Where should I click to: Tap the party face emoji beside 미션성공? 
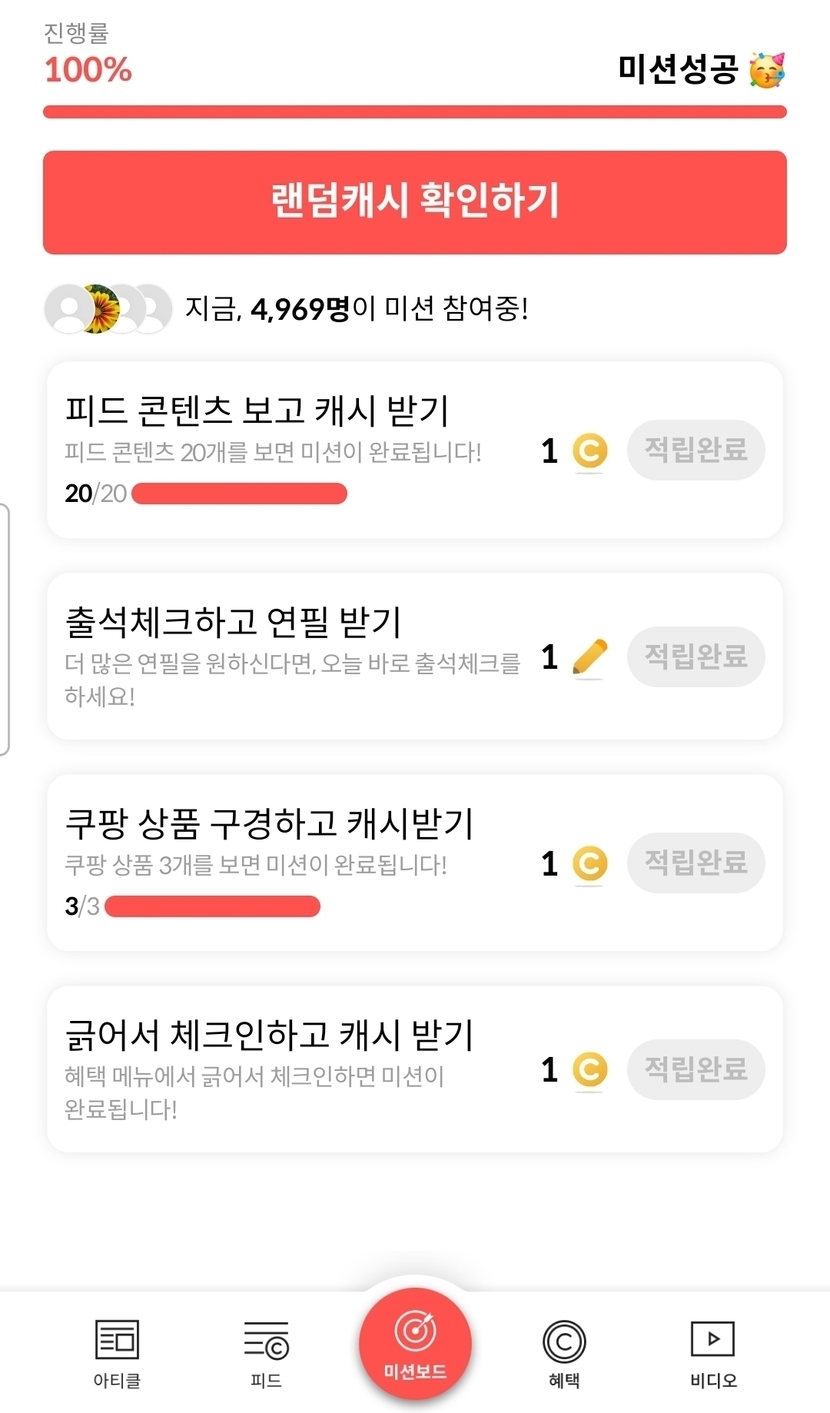(x=768, y=70)
